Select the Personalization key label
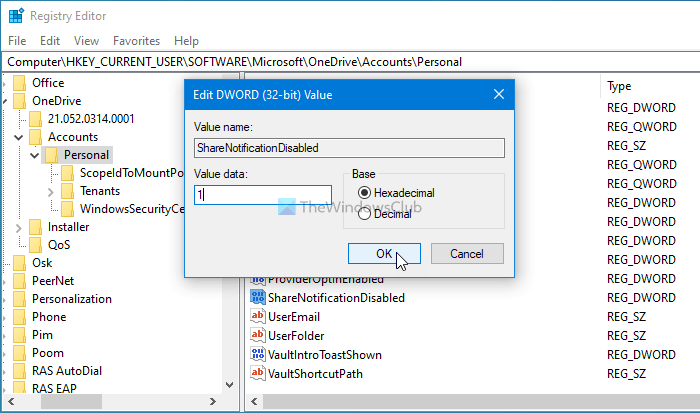This screenshot has width=700, height=413. (x=72, y=299)
